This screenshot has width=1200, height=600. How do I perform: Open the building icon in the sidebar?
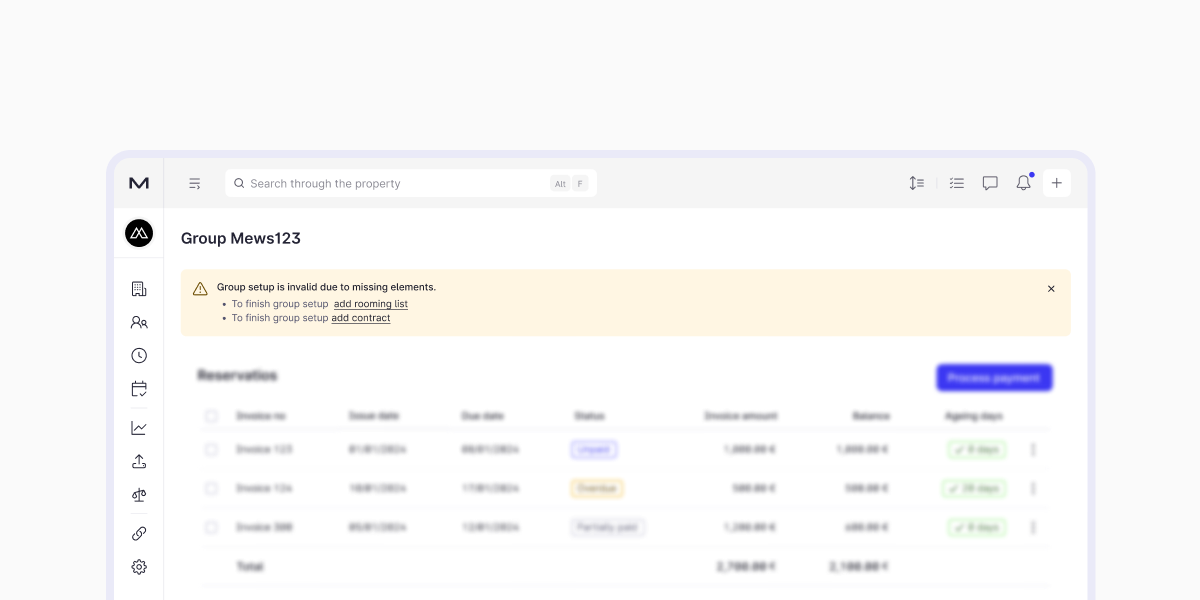[139, 289]
